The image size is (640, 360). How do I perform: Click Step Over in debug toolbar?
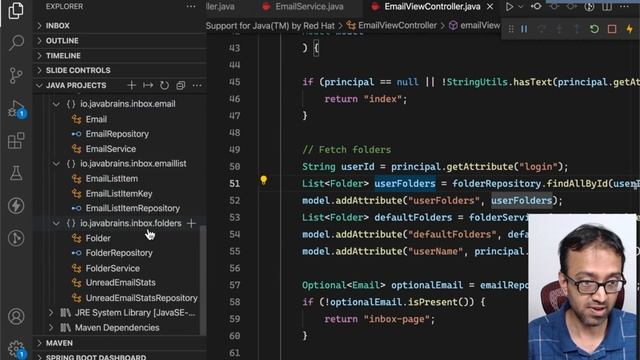point(542,29)
